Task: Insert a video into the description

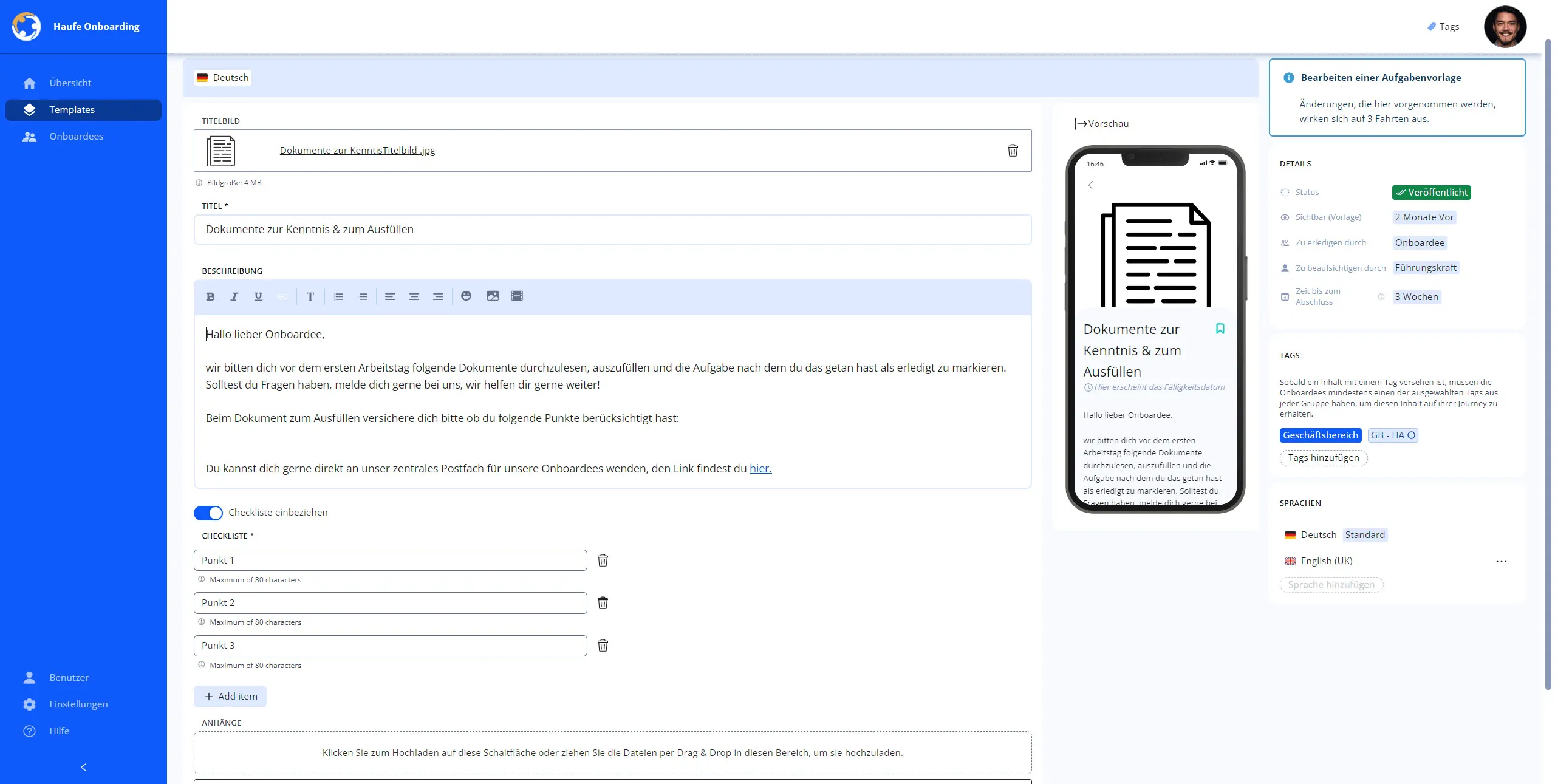Action: [517, 296]
